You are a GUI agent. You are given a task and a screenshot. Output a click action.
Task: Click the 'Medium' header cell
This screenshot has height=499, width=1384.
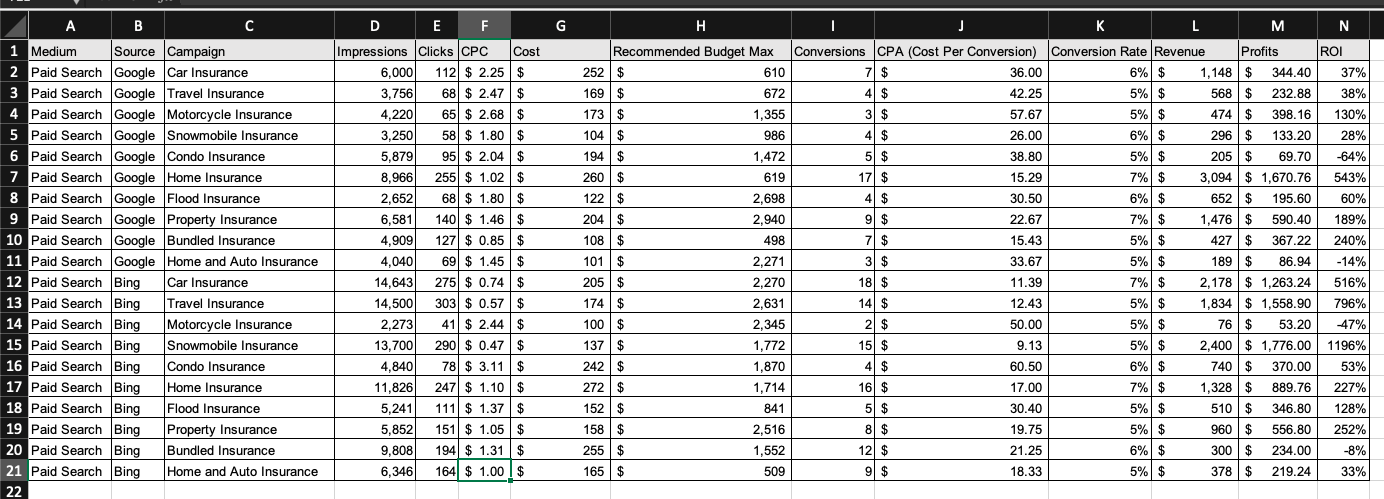(x=69, y=51)
